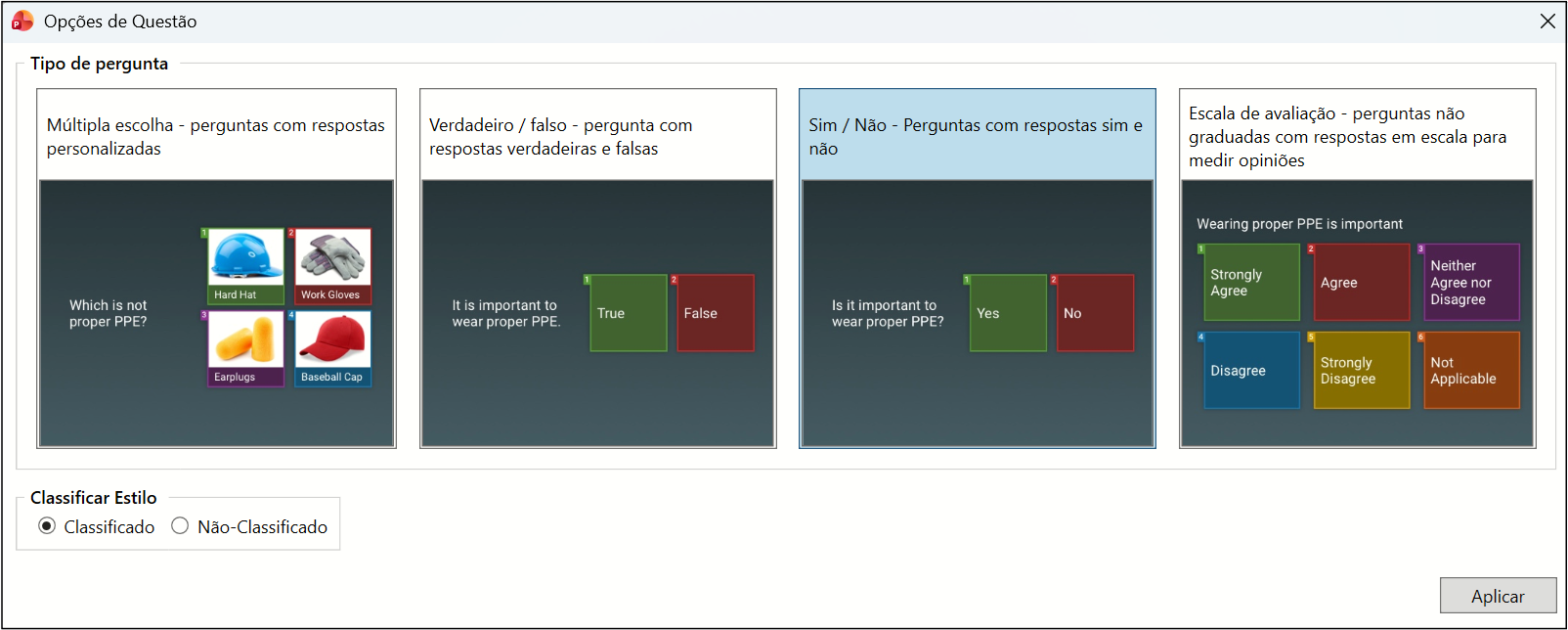Choose the Baseball Cap image answer

pyautogui.click(x=333, y=348)
